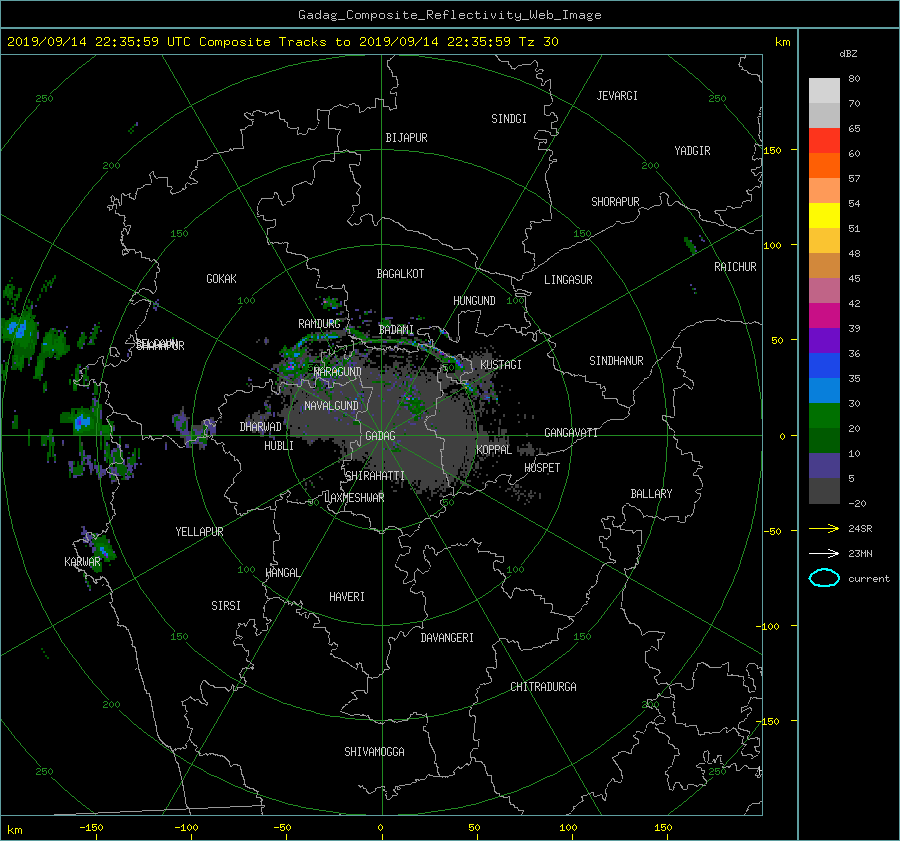Viewport: 900px width, 841px height.
Task: Click the HANGAL city label
Action: click(x=282, y=573)
